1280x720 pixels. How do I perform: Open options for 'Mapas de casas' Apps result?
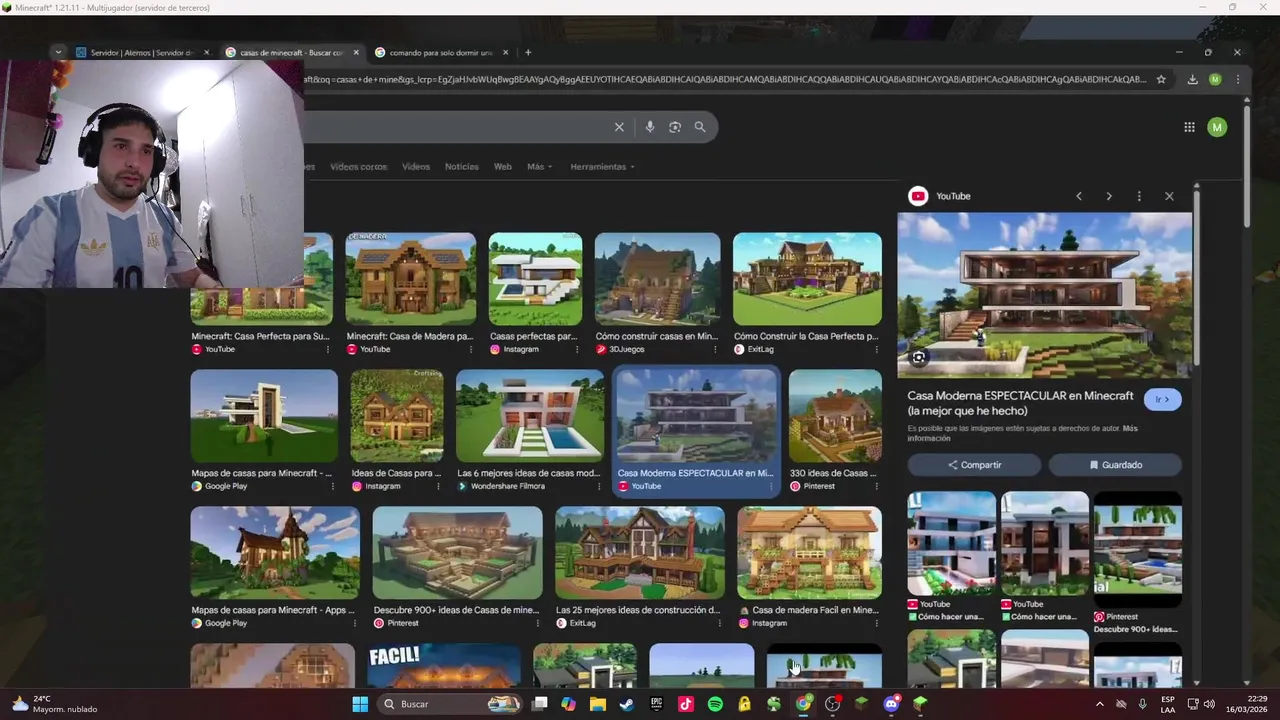pos(355,623)
